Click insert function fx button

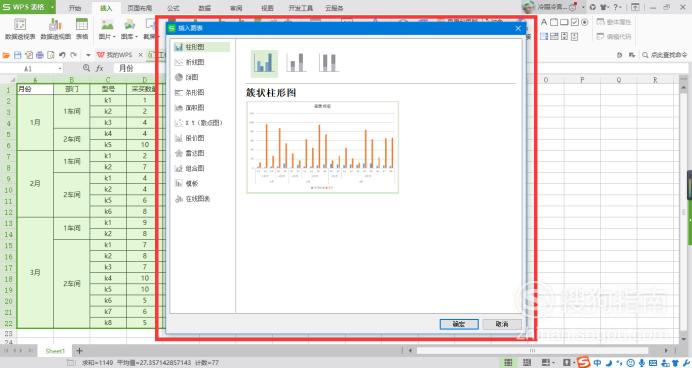pos(100,68)
